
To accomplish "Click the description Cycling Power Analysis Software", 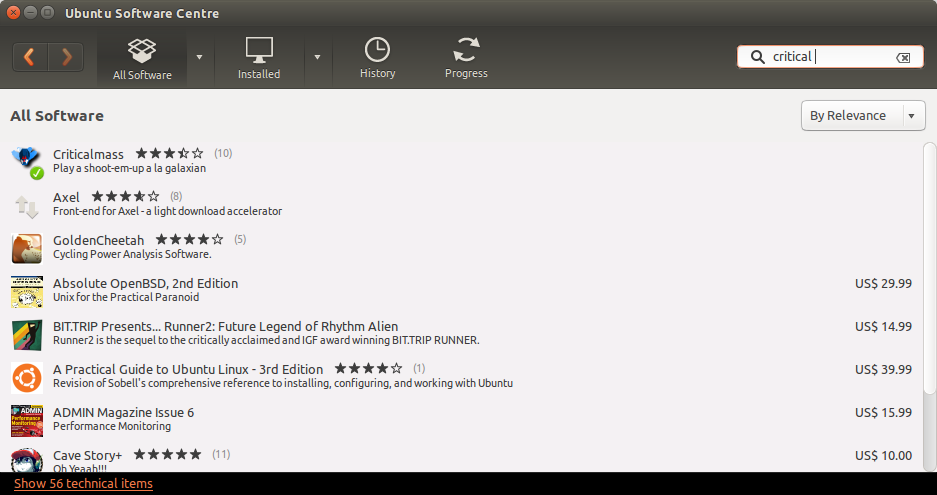I will (x=132, y=254).
